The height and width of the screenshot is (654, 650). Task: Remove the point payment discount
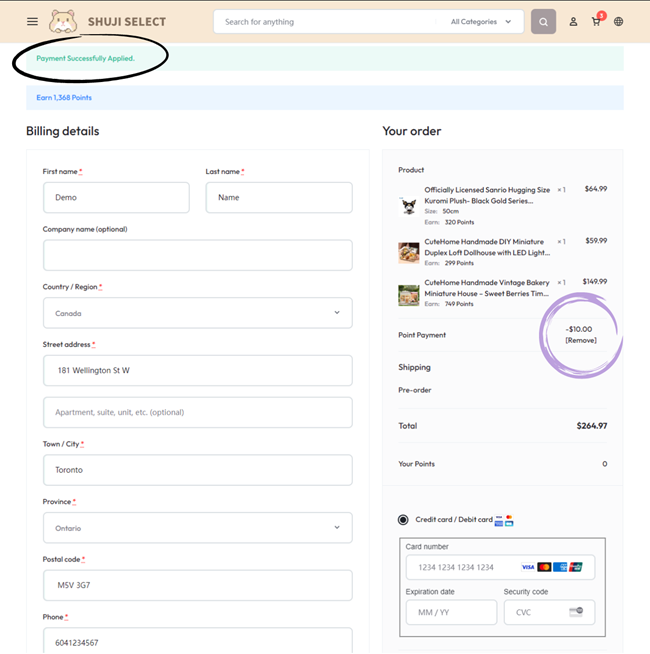coord(581,340)
